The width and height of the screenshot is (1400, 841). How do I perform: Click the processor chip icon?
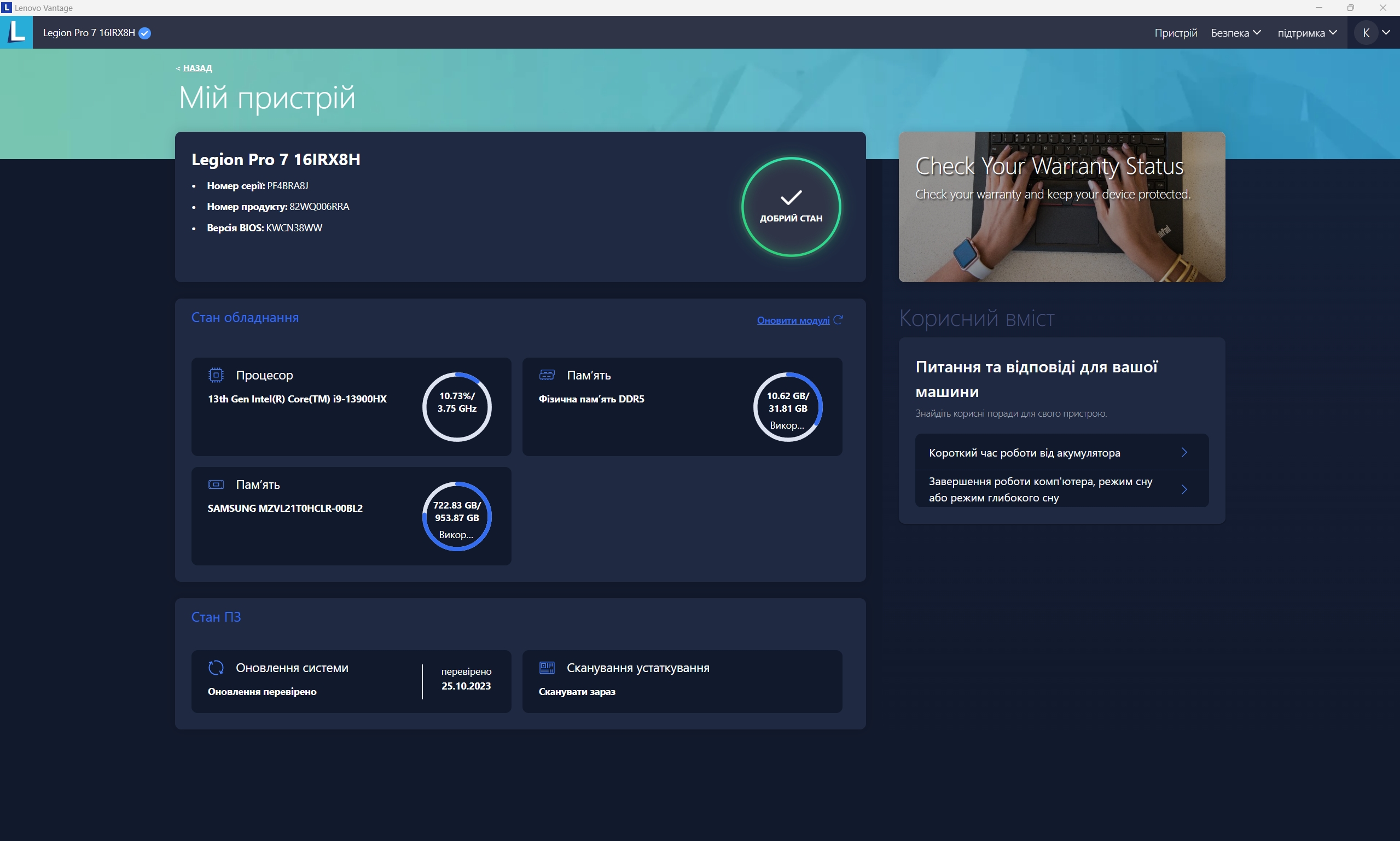216,375
